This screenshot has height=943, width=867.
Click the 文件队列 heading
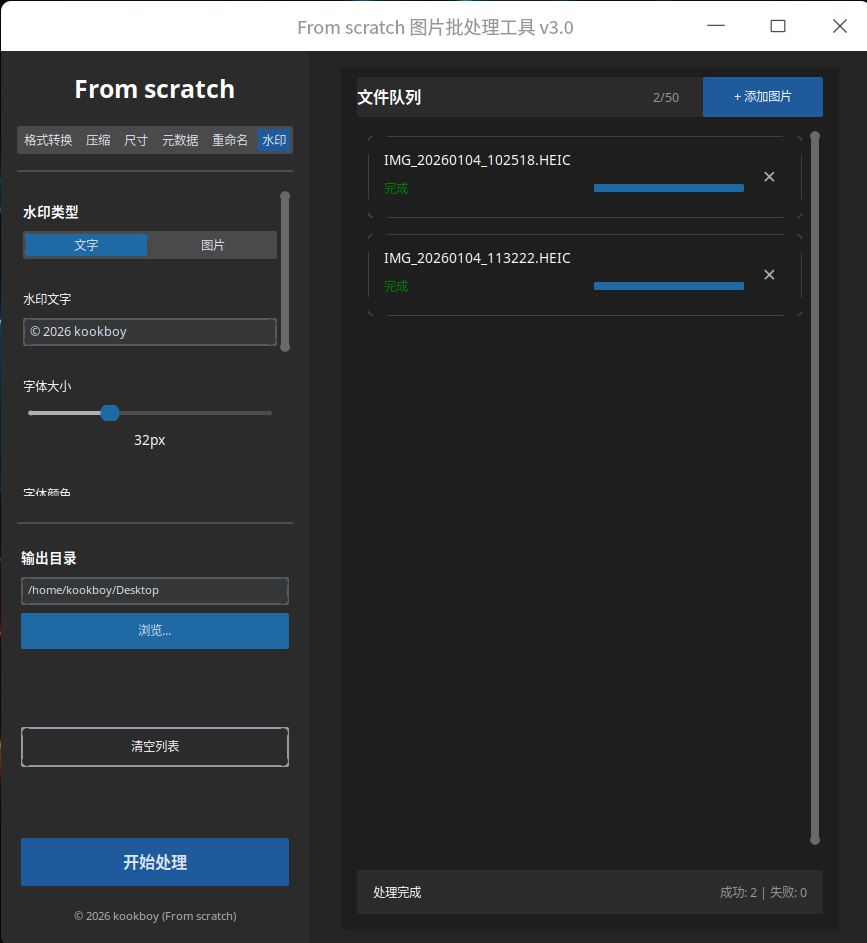[x=389, y=97]
